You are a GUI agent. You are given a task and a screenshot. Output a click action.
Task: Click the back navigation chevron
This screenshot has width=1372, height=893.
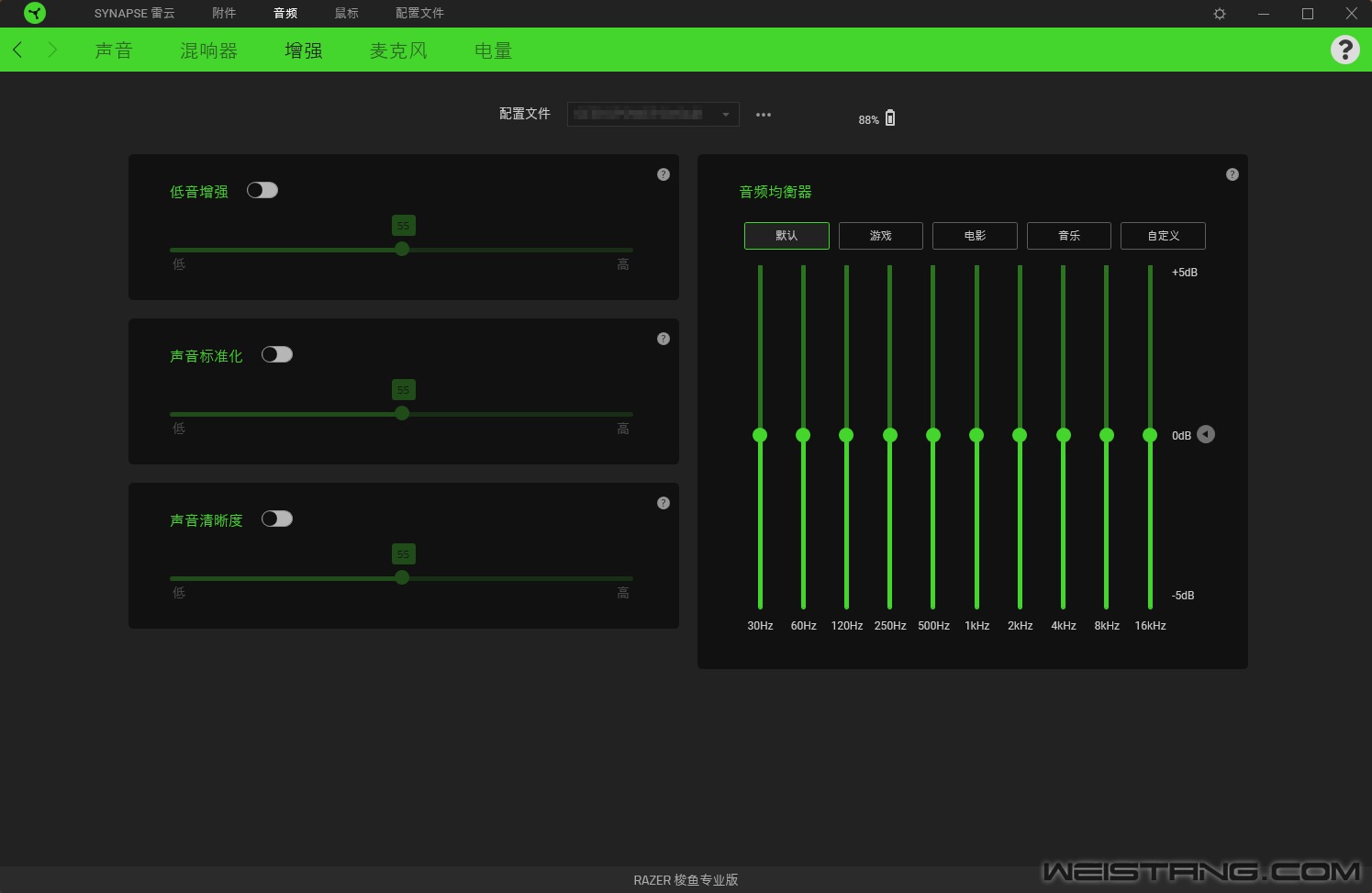pos(17,50)
